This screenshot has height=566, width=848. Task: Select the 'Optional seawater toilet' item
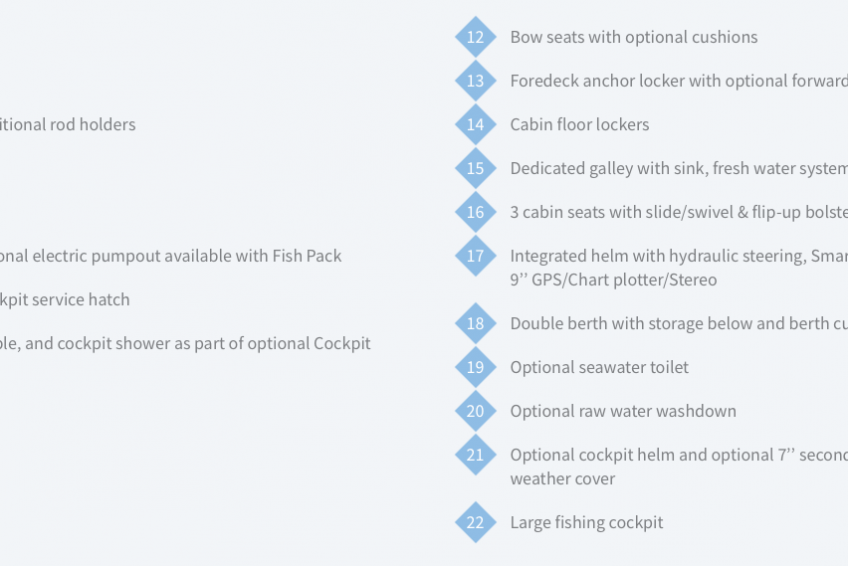(x=599, y=368)
